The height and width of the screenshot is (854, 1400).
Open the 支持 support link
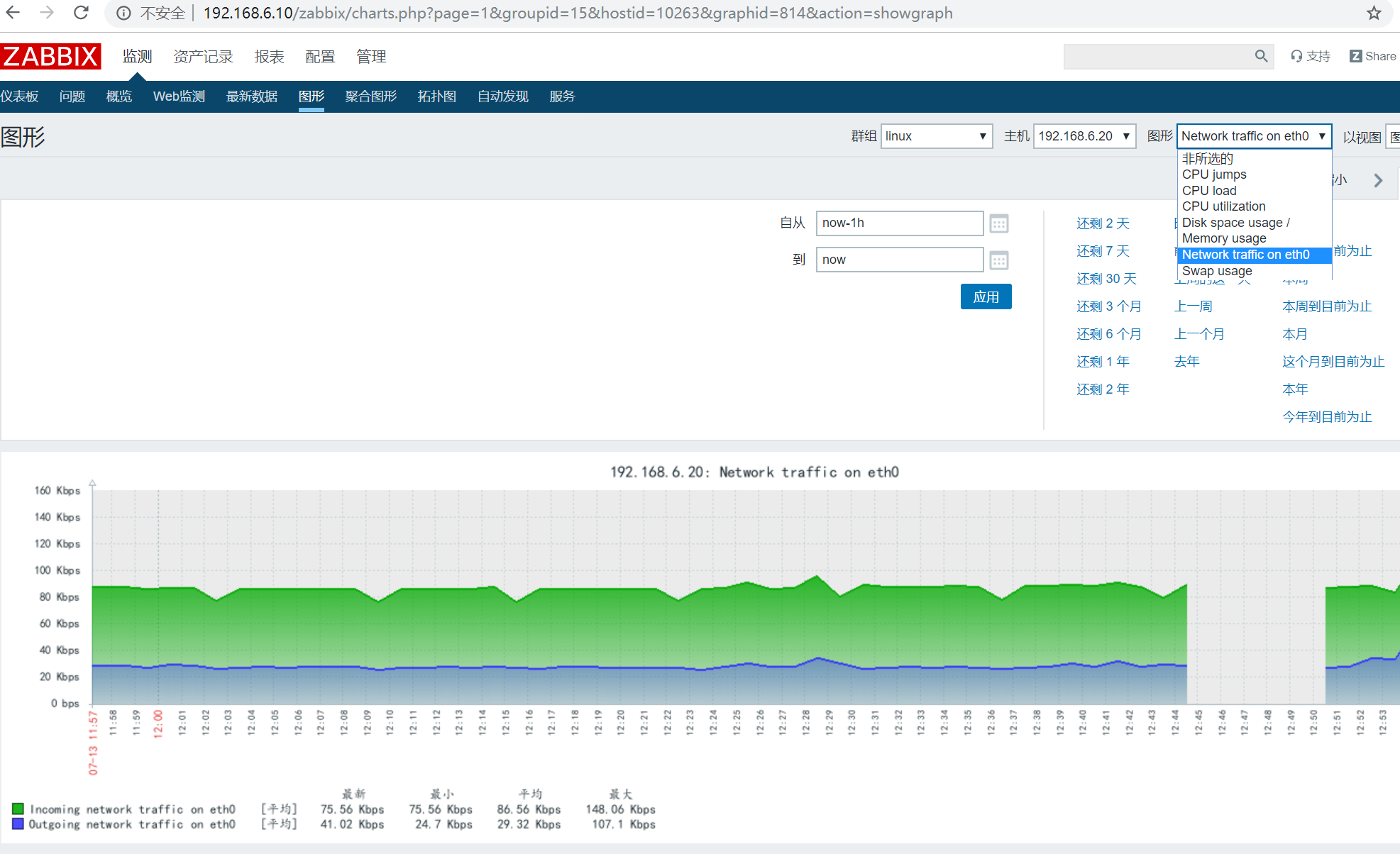pyautogui.click(x=1311, y=56)
